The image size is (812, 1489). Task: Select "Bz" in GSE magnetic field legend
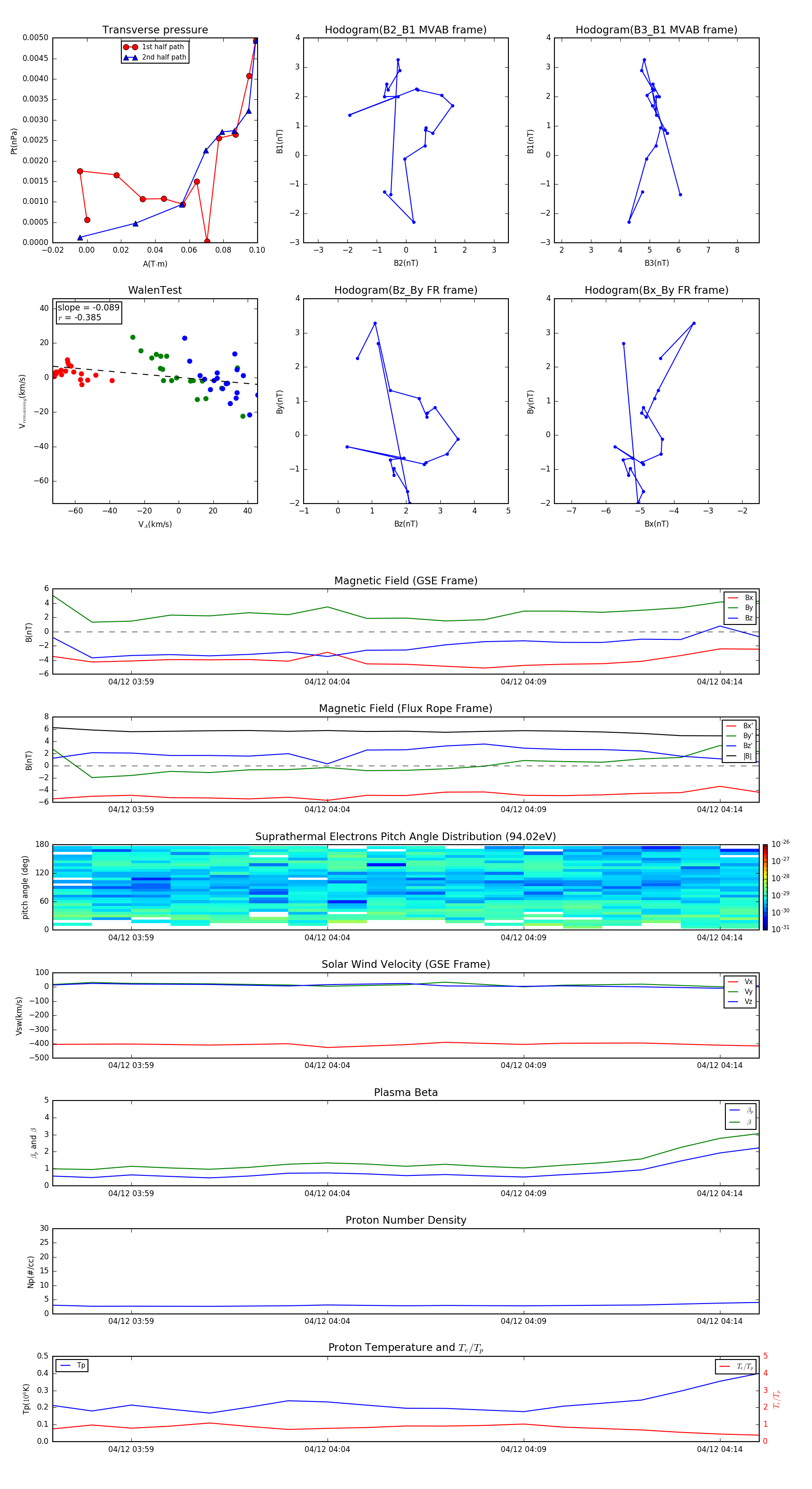[x=741, y=618]
